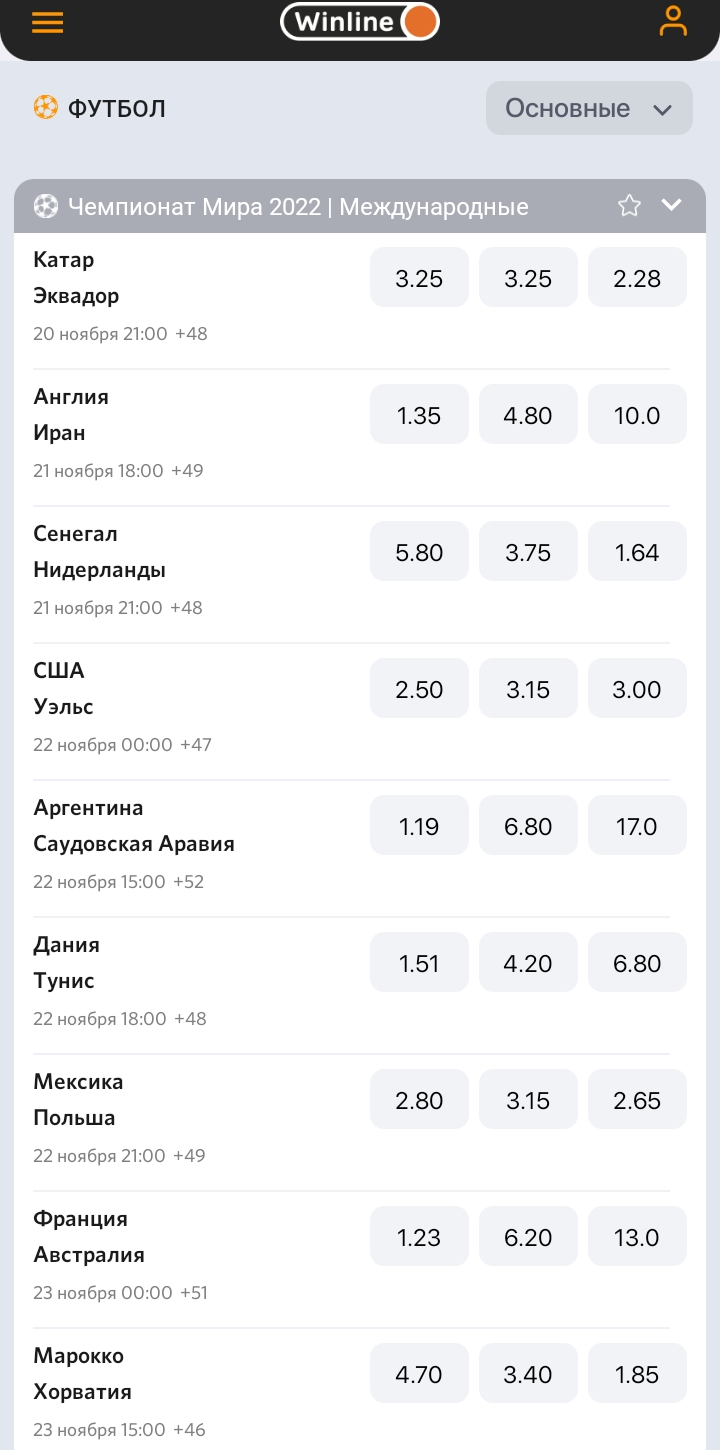Open the Дания vs Тунис match
This screenshot has width=720, height=1450.
[x=66, y=963]
